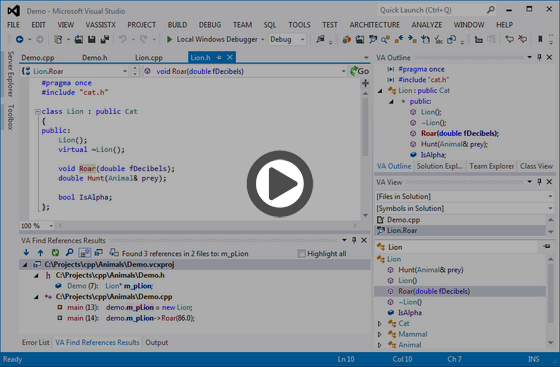Pin the VA Find References Results panel
Viewport: 560px width, 367px height.
[354, 240]
